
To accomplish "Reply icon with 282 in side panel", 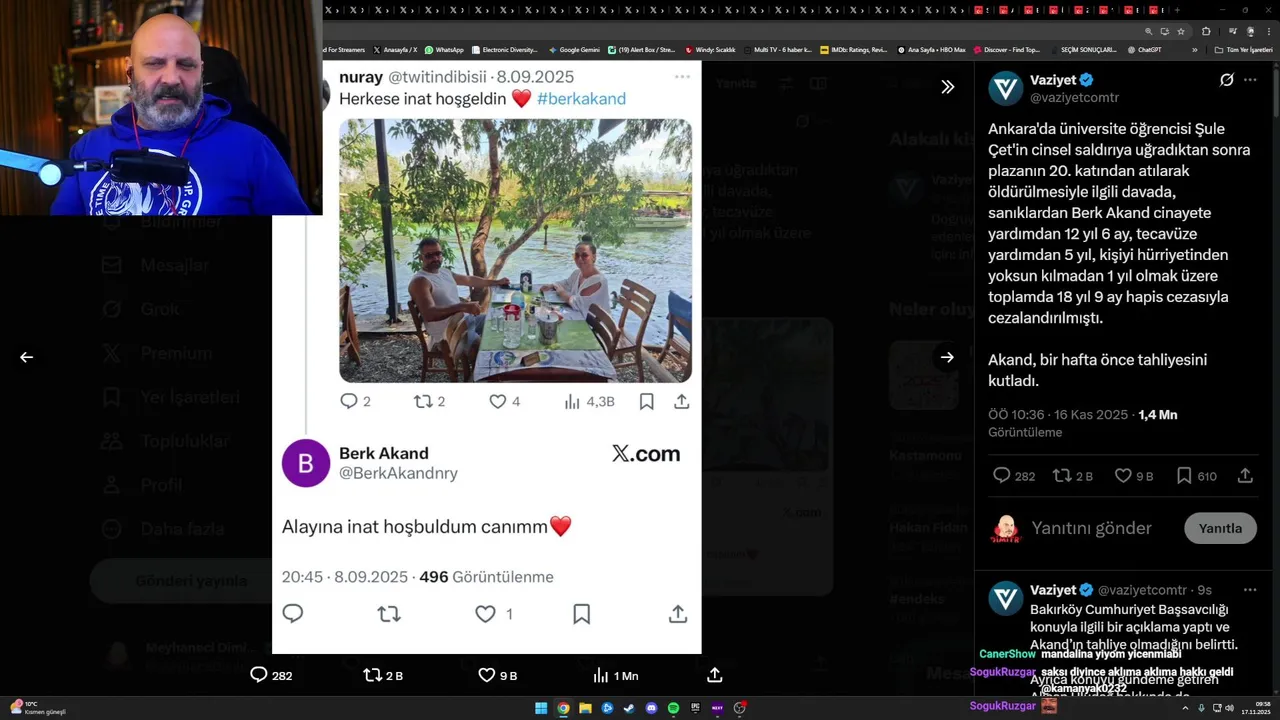I will pyautogui.click(x=1002, y=476).
